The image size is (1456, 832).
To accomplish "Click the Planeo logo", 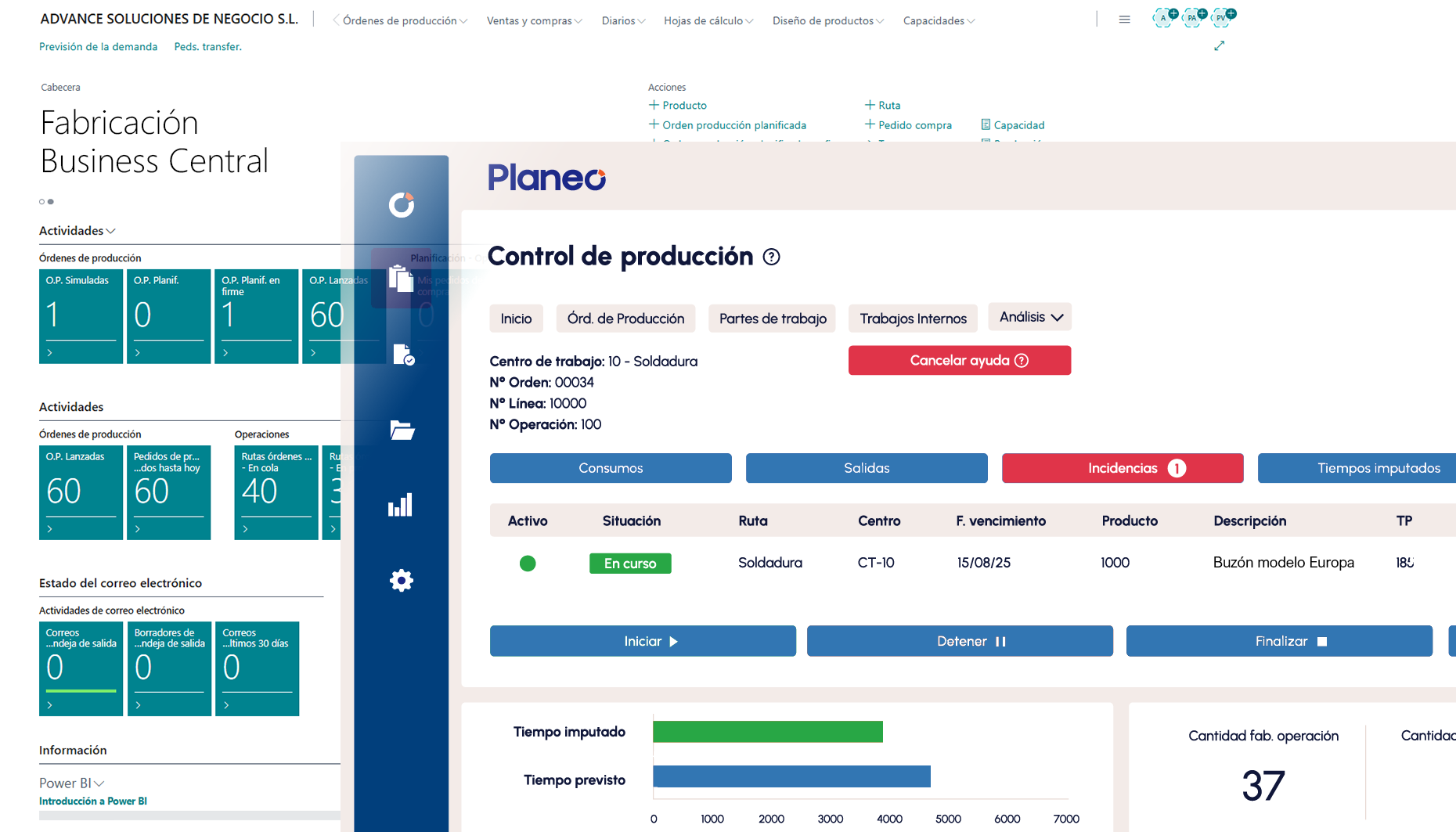I will point(546,178).
